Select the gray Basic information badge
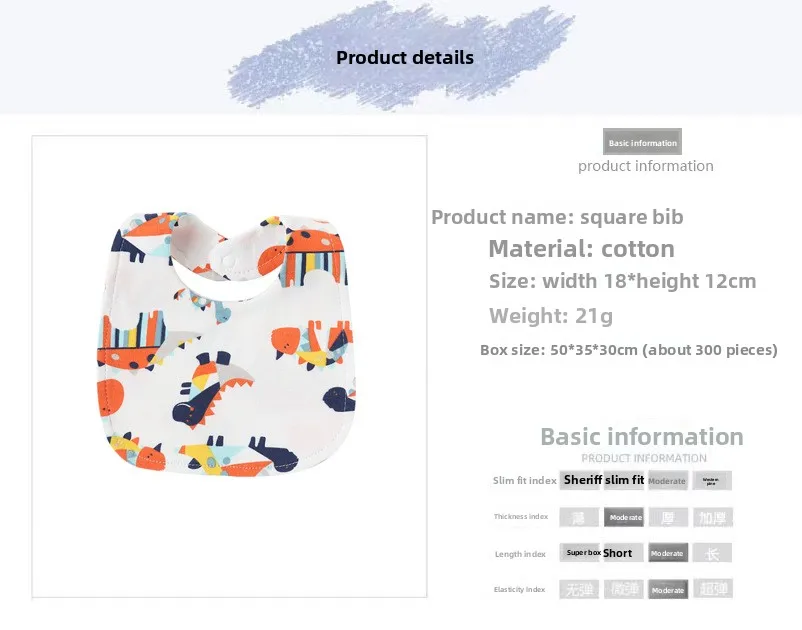 tap(642, 142)
